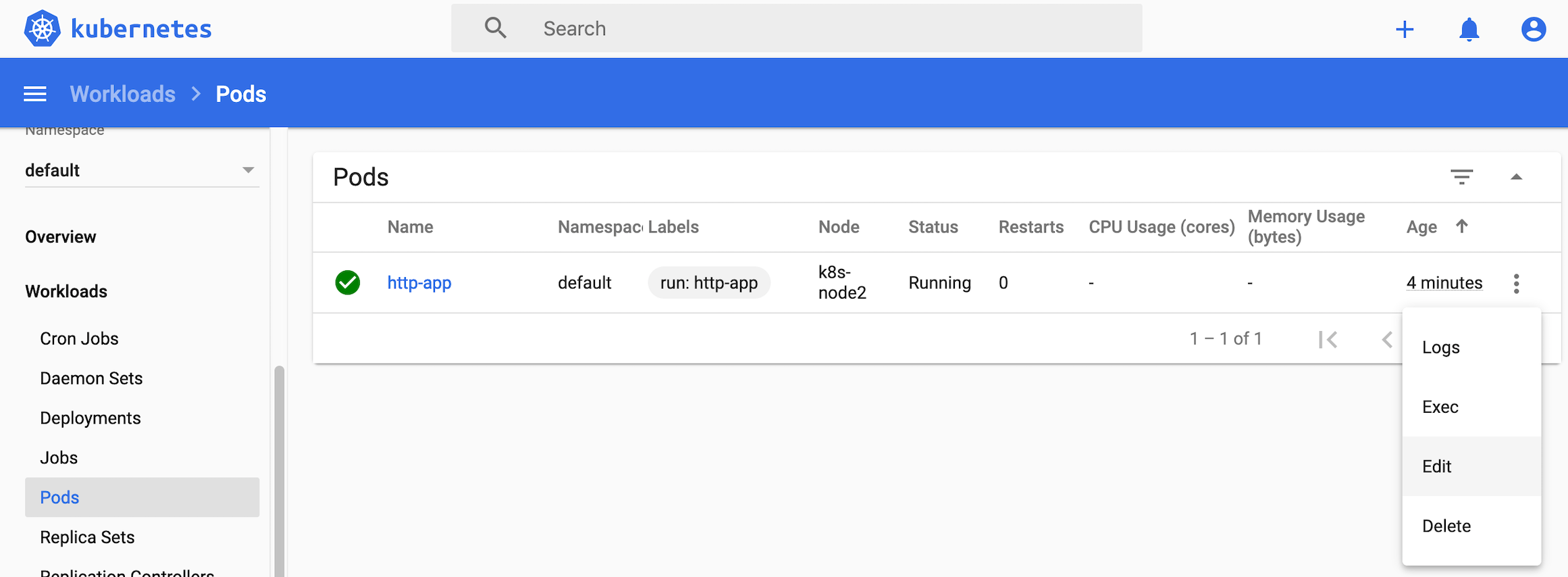
Task: Click the search magnifier icon
Action: [x=495, y=28]
